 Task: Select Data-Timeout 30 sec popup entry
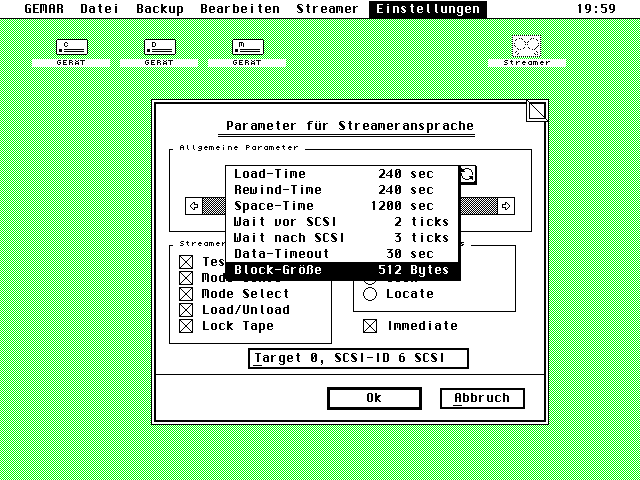(x=341, y=254)
